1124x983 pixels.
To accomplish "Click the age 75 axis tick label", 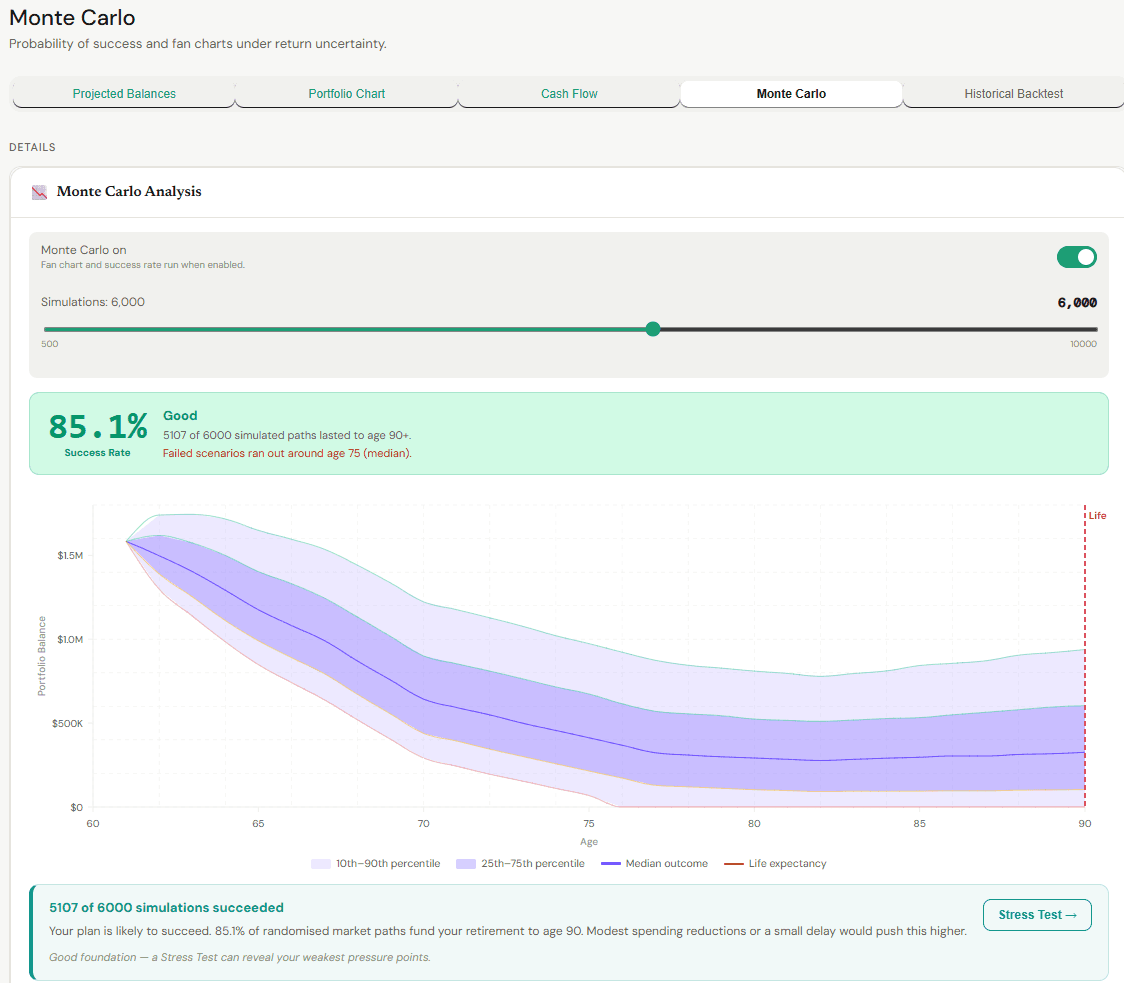I will [589, 823].
